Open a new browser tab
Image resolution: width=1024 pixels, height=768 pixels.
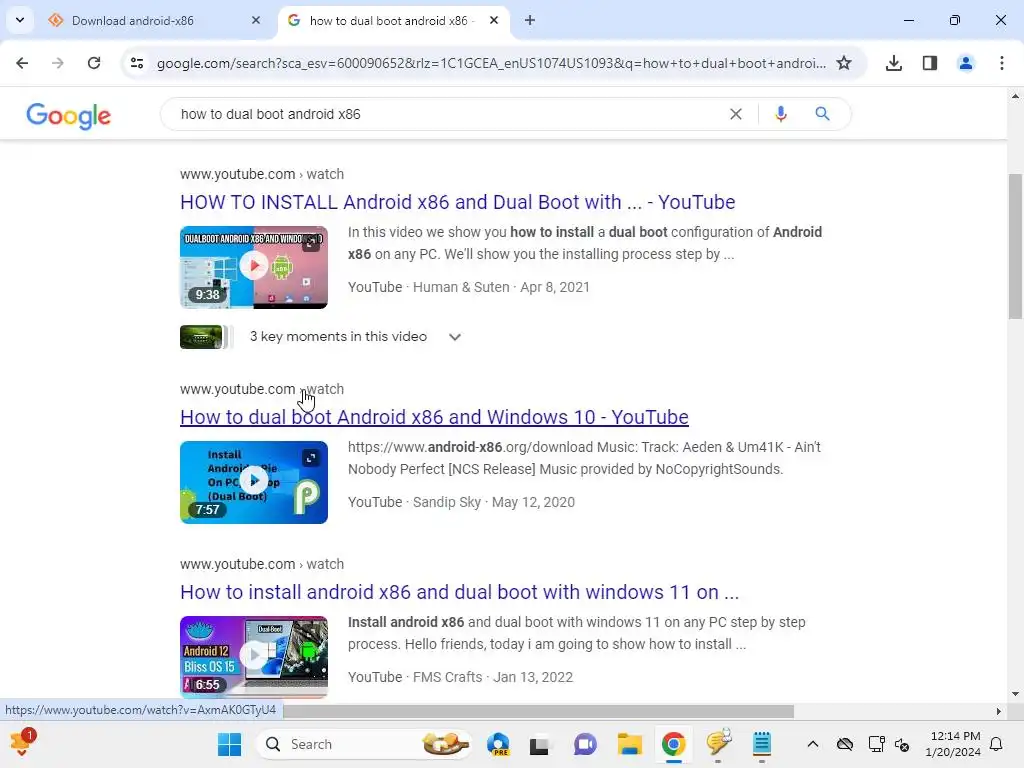[x=530, y=20]
